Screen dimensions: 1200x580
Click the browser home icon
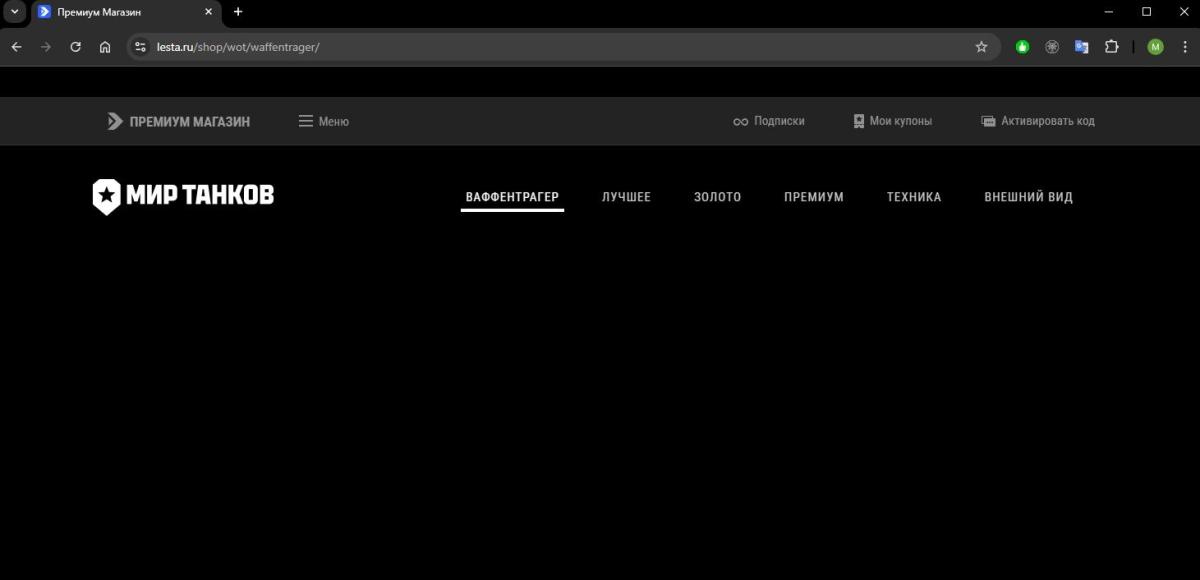(105, 47)
